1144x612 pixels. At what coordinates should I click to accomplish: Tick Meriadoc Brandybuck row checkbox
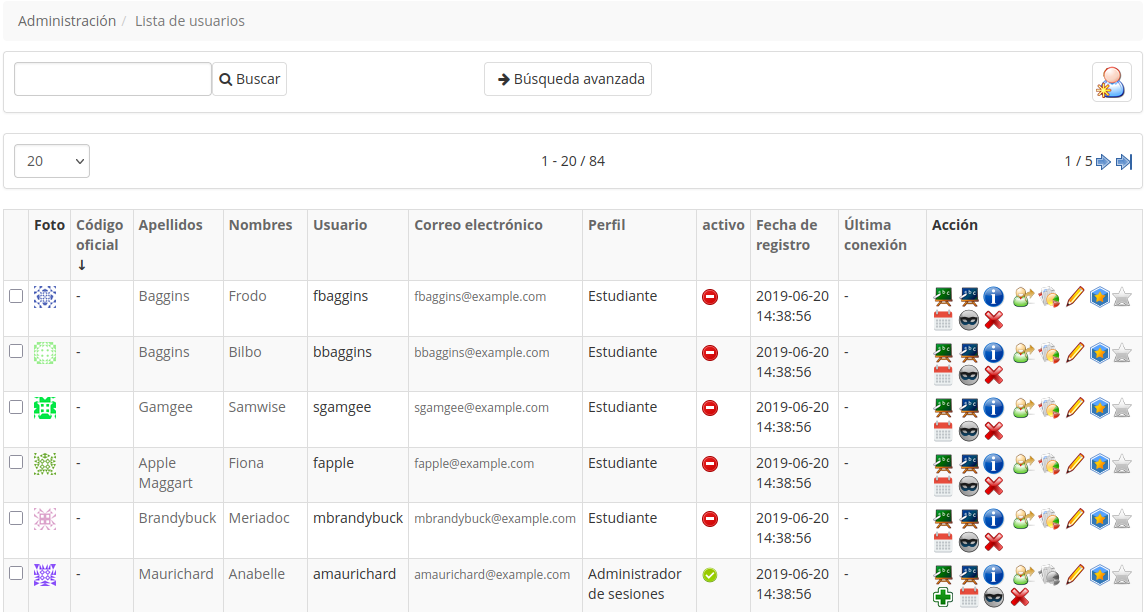(x=16, y=518)
